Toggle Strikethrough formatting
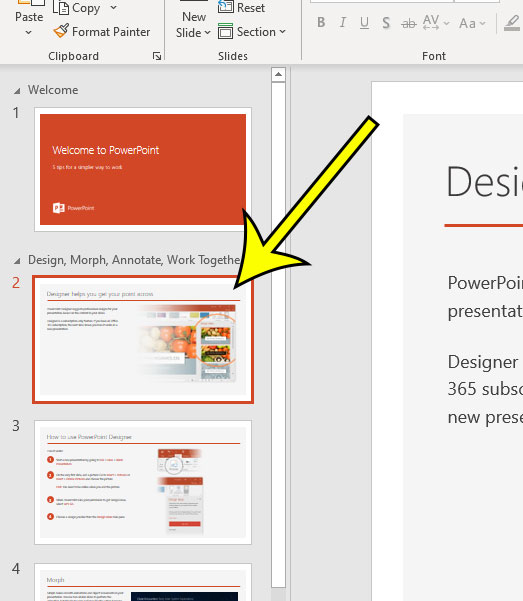The image size is (523, 601). (408, 24)
